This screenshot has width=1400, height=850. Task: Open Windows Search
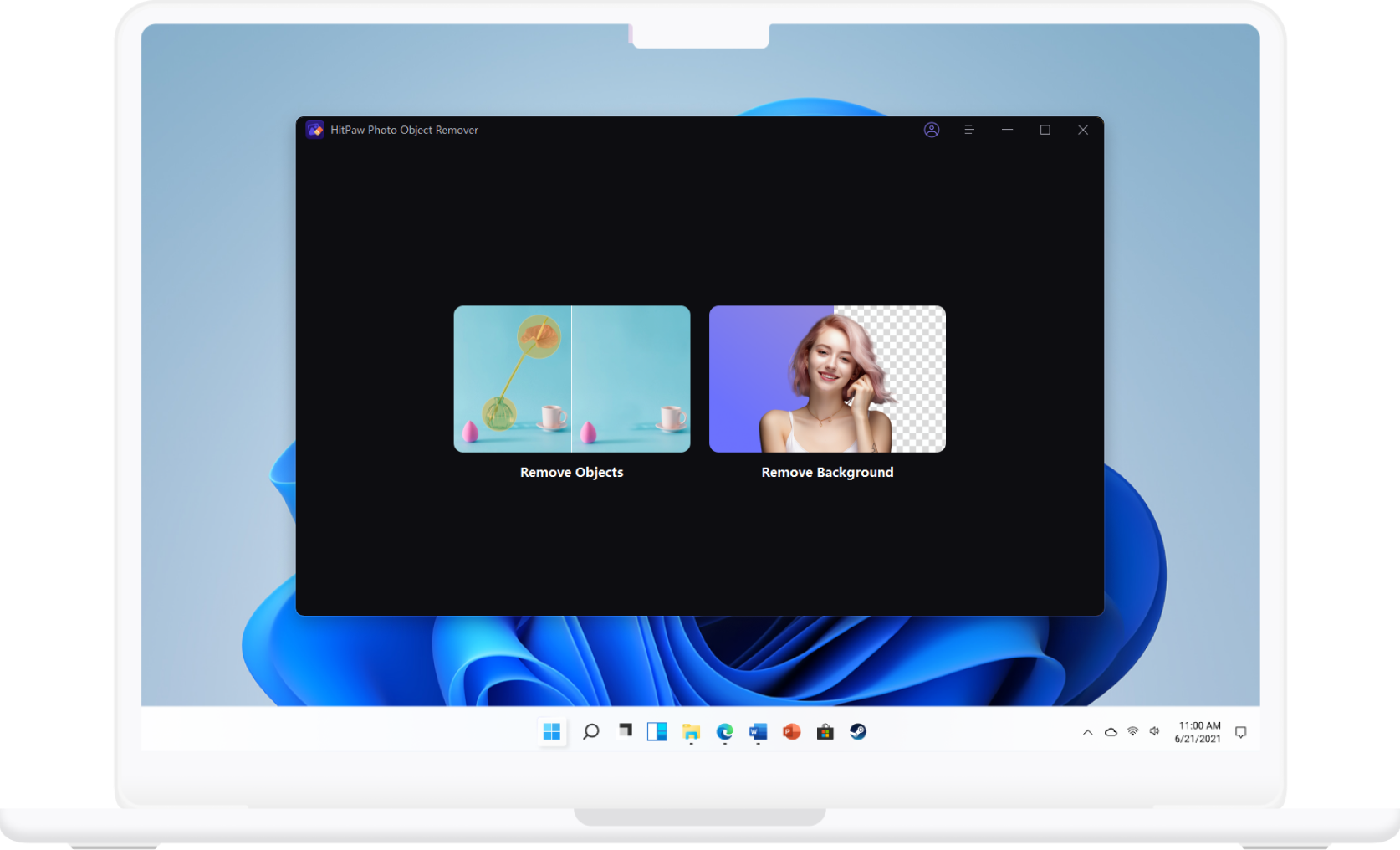pyautogui.click(x=590, y=731)
